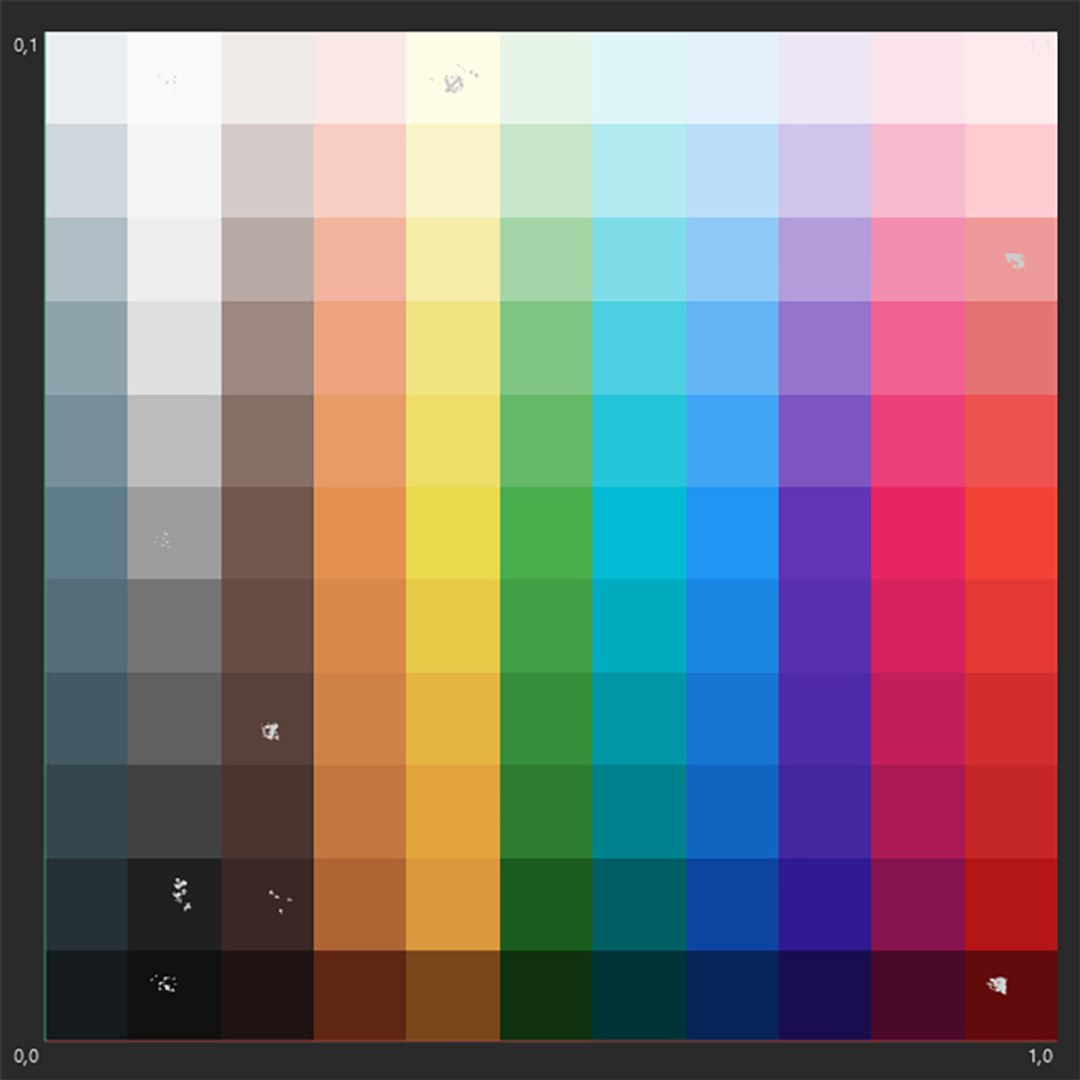1080x1080 pixels.
Task: Pick the darkest yellow-brown swatch in yellow column
Action: tap(453, 995)
